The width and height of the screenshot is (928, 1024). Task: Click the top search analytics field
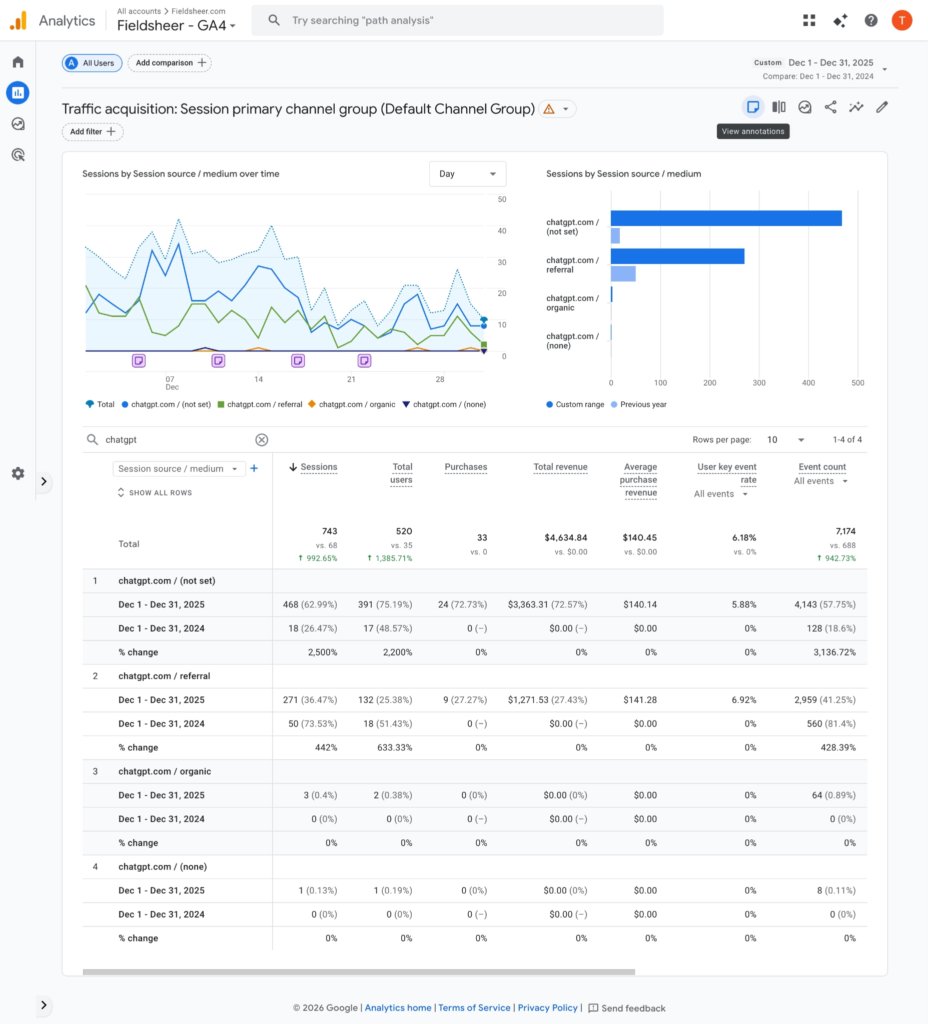pos(457,20)
